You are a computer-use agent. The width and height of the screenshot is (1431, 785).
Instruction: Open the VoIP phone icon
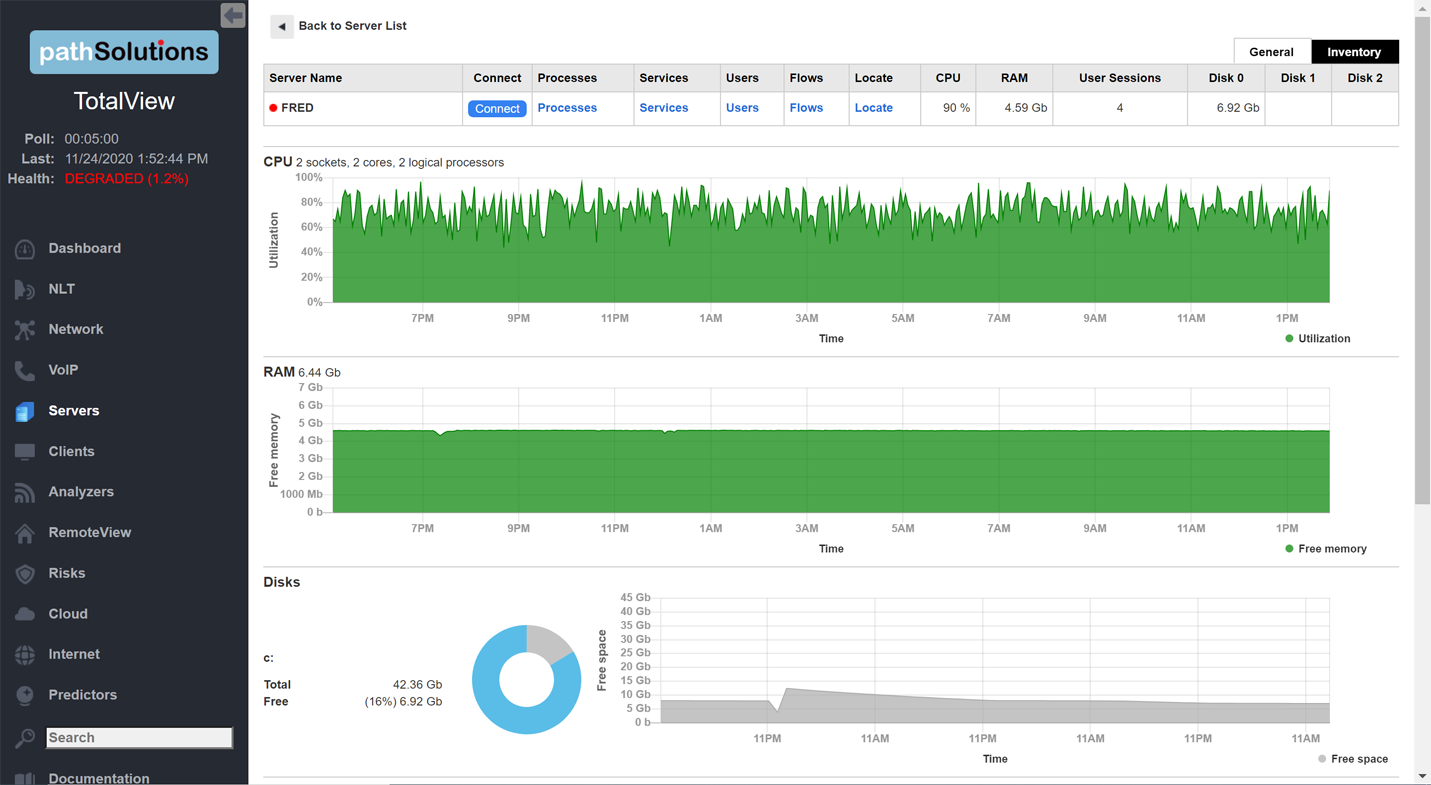click(x=25, y=370)
